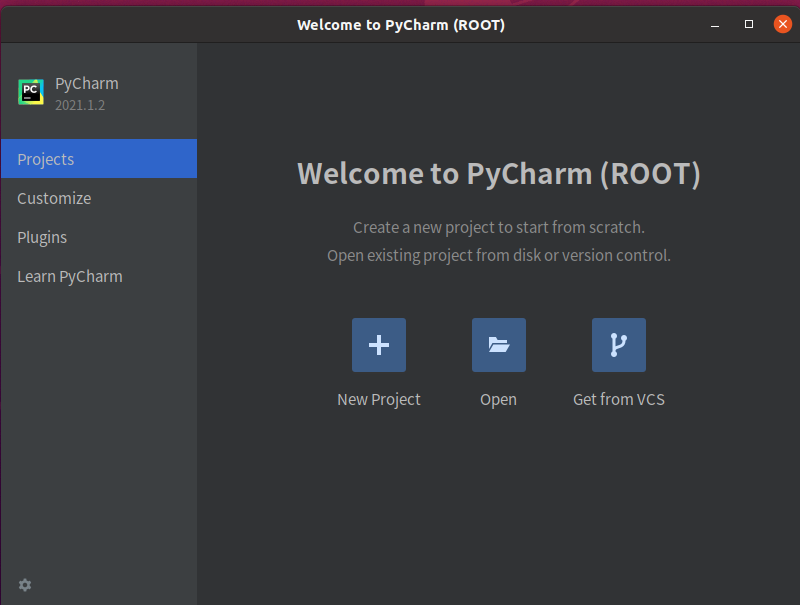
Task: Click the New Project plus icon
Action: tap(379, 345)
